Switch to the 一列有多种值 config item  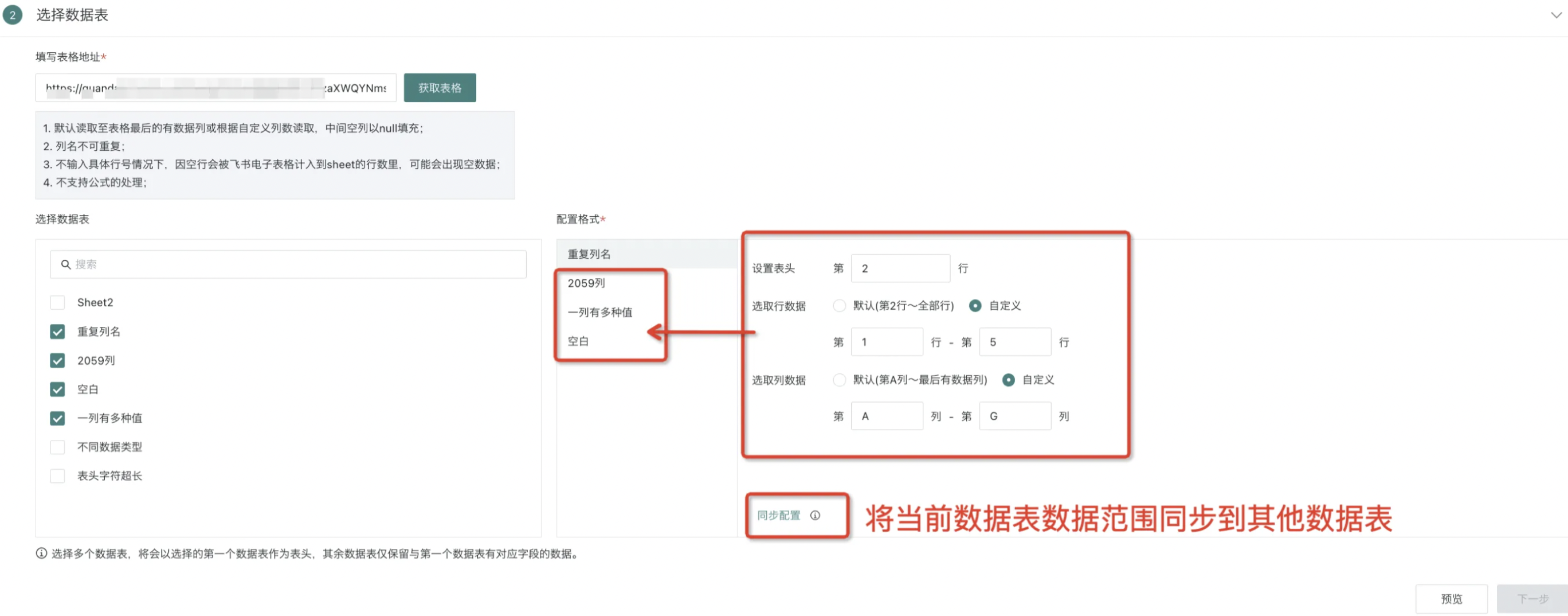point(599,312)
